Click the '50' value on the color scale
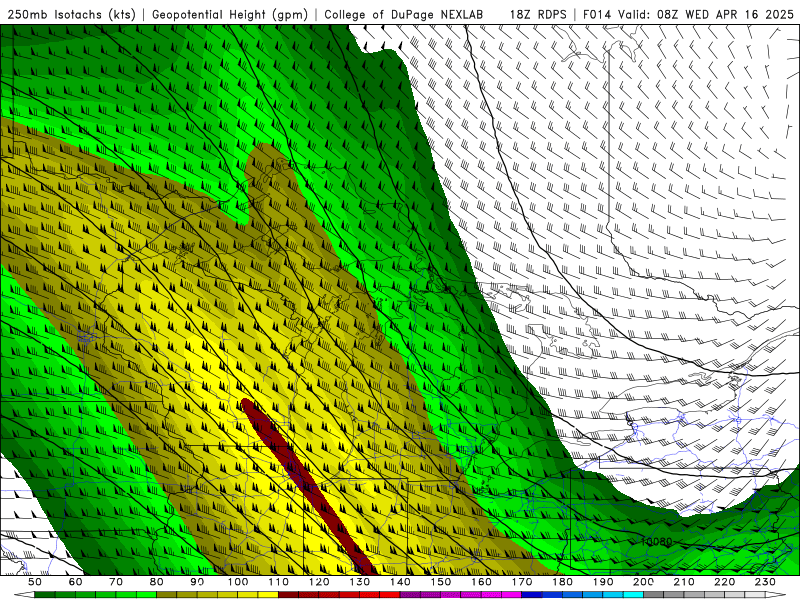This screenshot has height=600, width=800. pos(35,582)
